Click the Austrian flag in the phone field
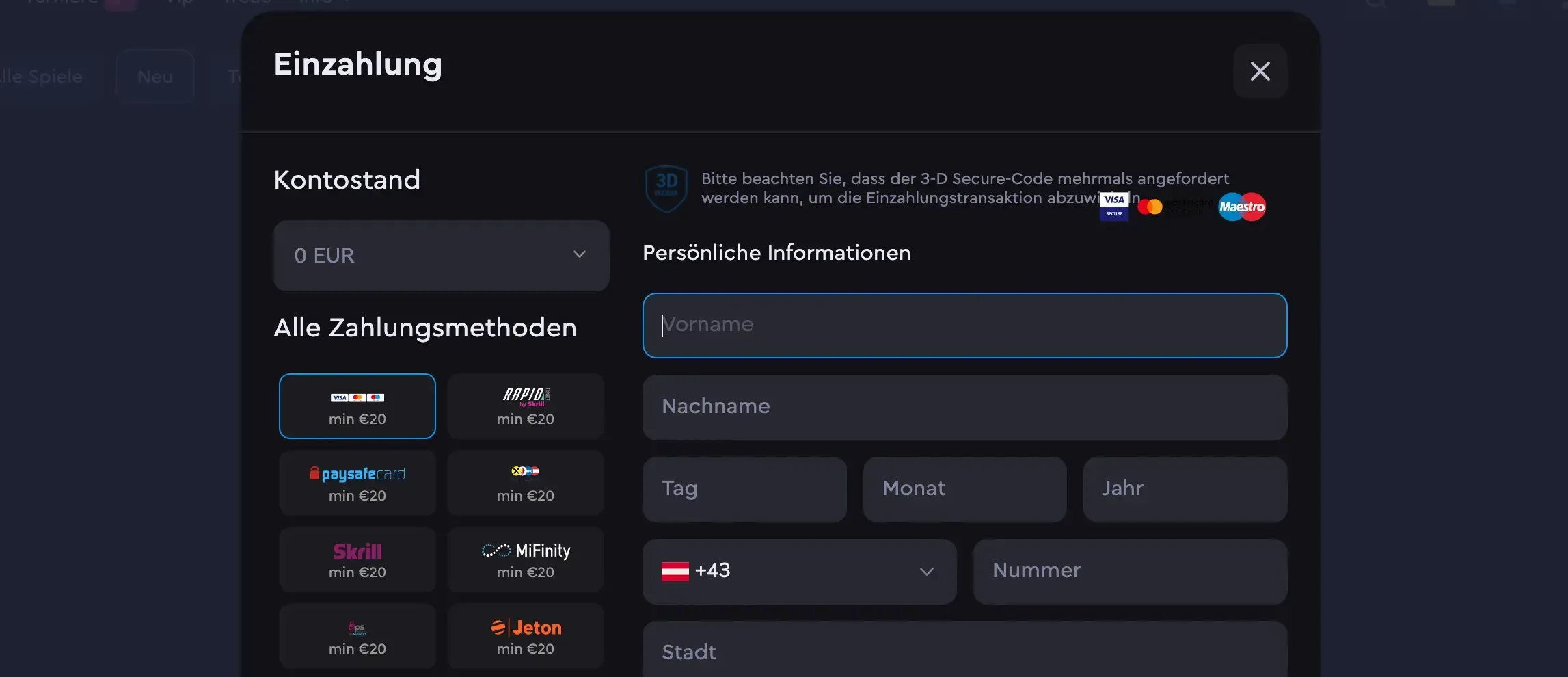The image size is (1568, 677). point(675,571)
